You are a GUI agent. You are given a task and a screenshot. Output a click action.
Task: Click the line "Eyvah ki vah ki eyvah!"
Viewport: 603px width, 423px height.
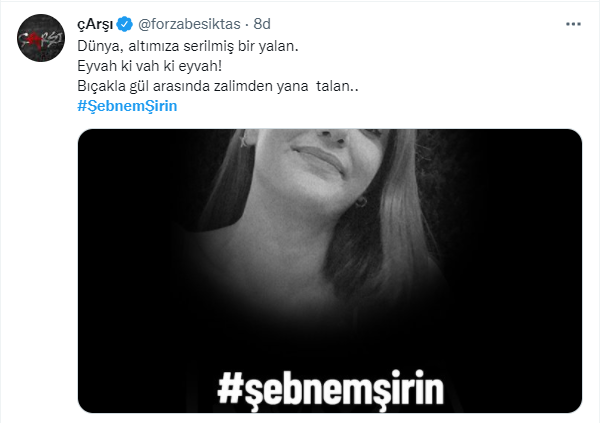150,66
